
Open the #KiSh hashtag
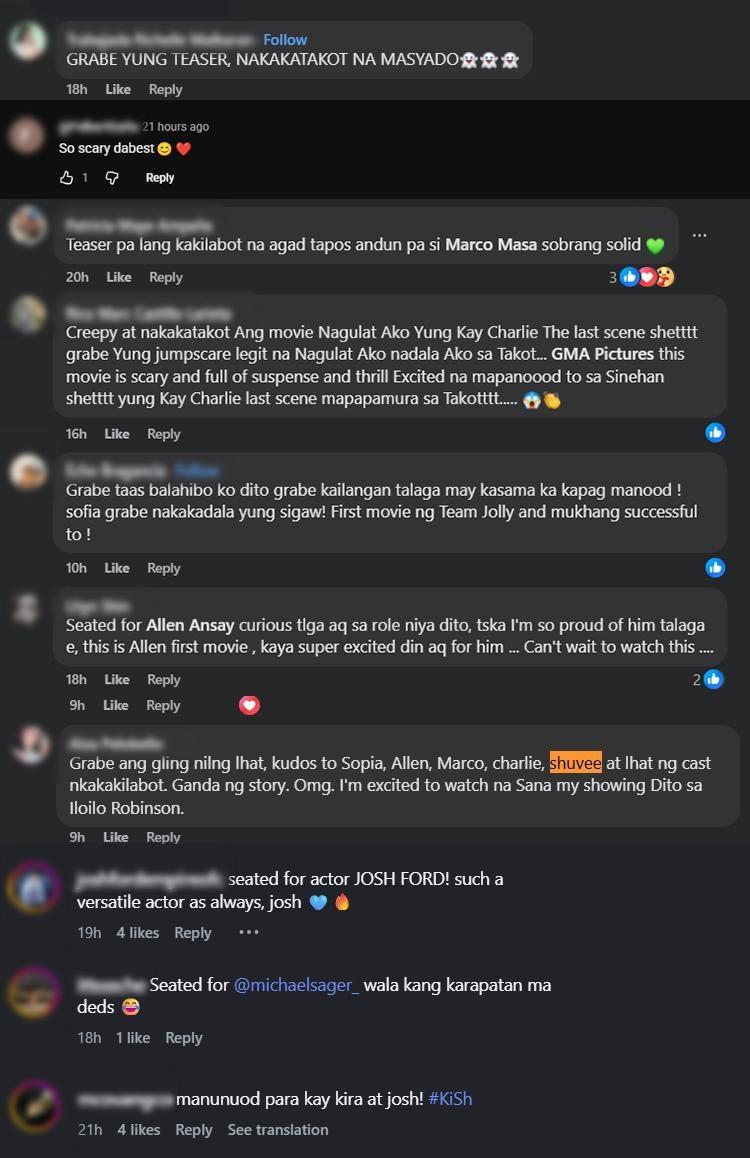click(x=450, y=1099)
